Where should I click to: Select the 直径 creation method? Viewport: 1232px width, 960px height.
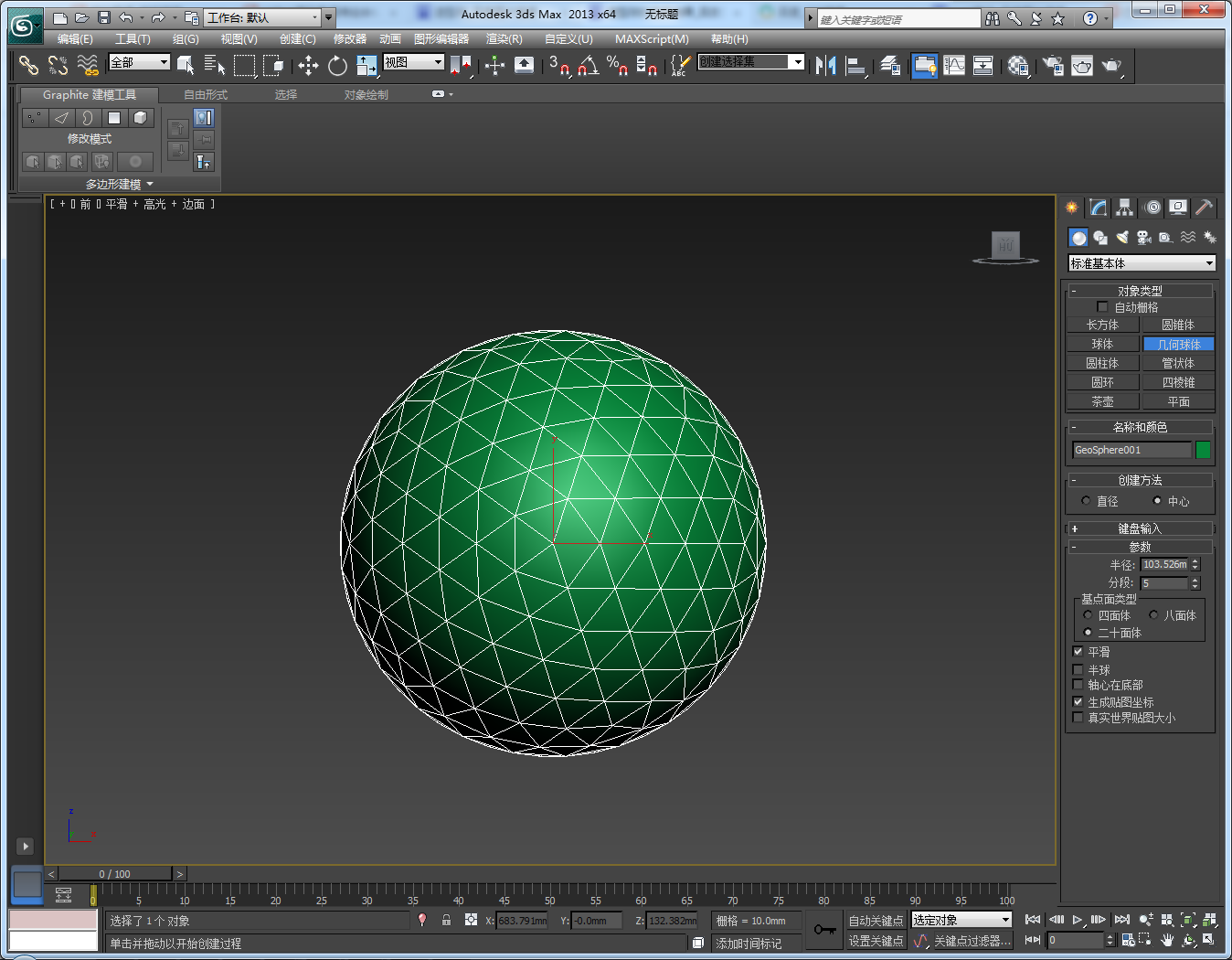pos(1086,501)
